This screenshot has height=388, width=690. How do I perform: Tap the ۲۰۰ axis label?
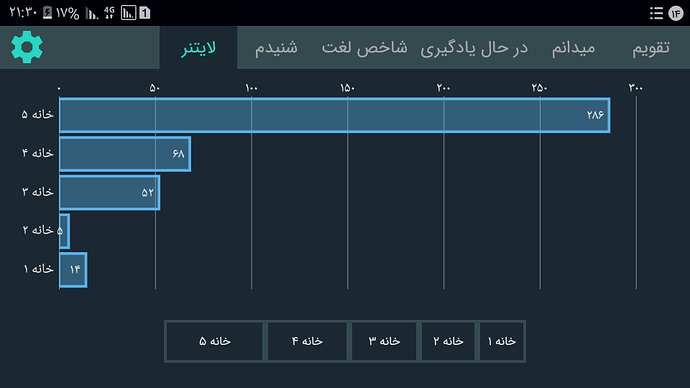point(444,88)
